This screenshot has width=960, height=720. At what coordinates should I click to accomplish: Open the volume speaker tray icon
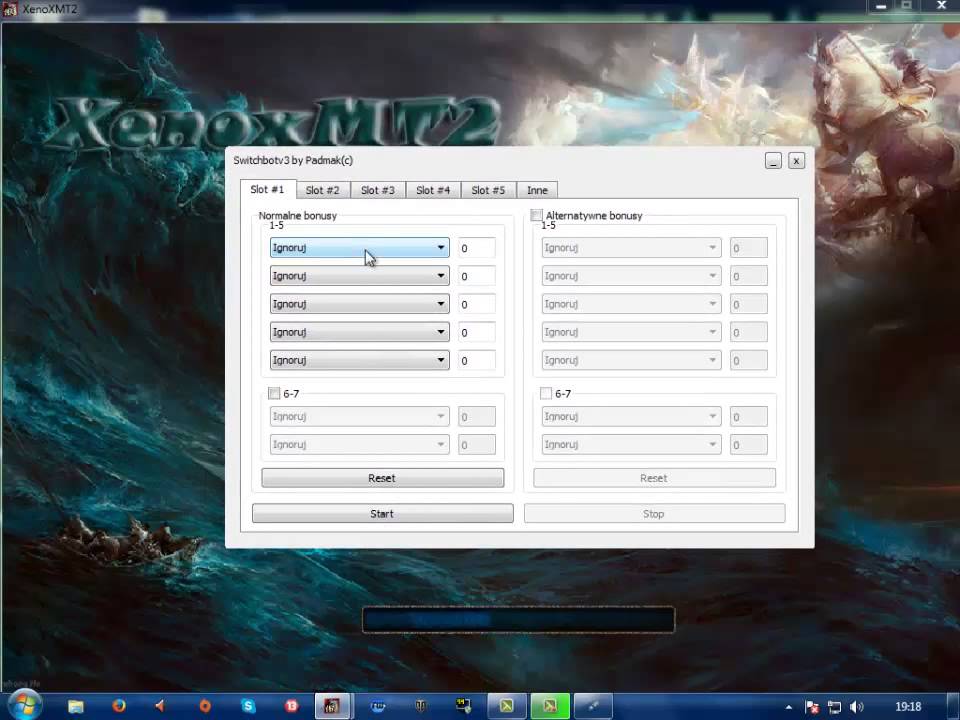point(857,707)
